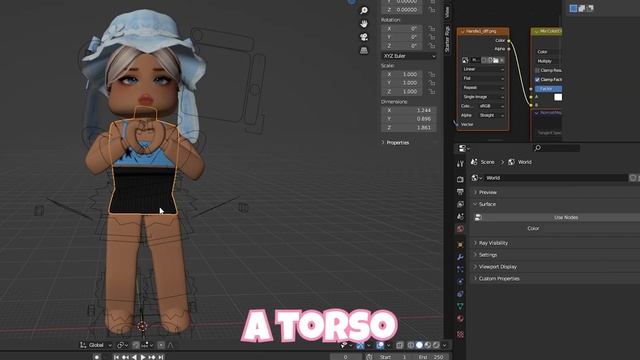Screen dimensions: 640x360
Task: Open the World properties tab icon
Action: [460, 229]
